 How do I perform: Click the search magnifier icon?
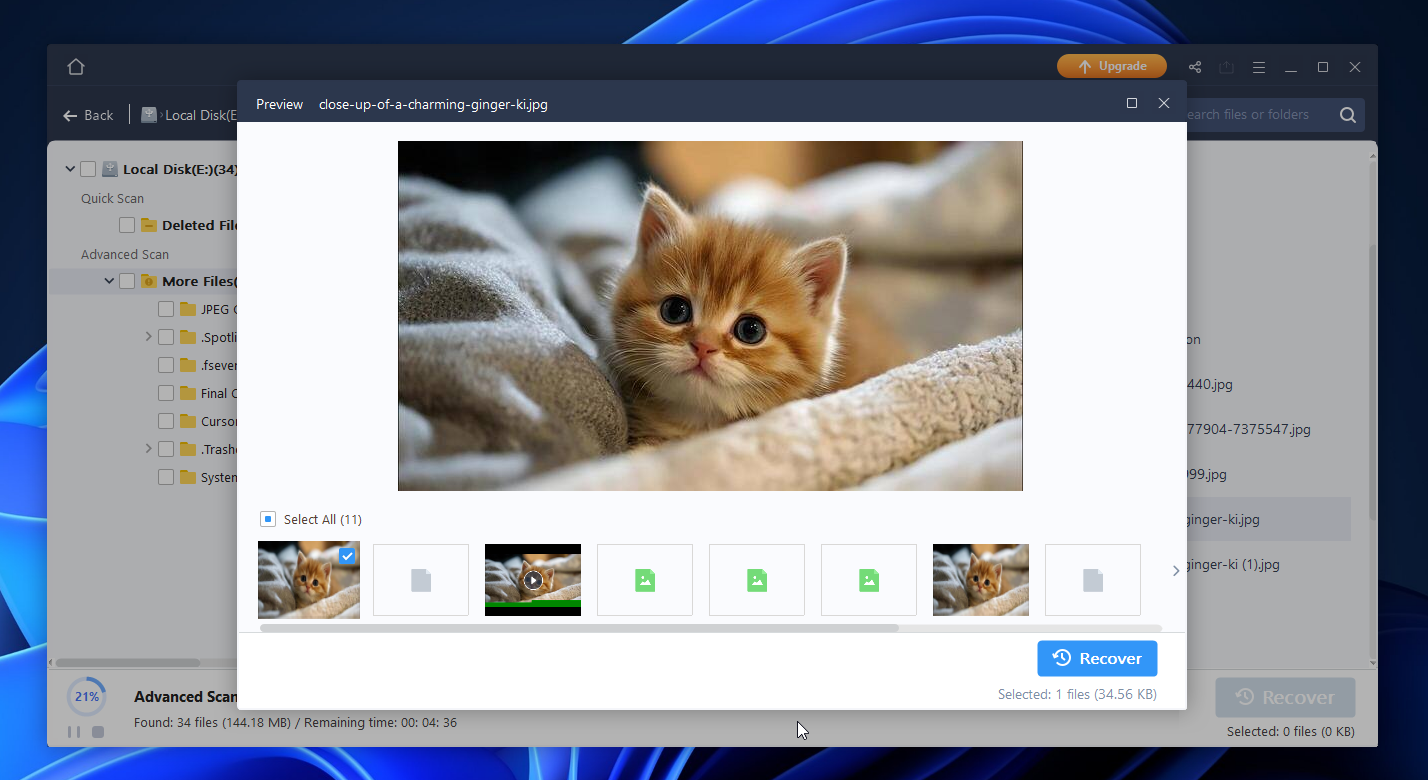click(x=1347, y=115)
